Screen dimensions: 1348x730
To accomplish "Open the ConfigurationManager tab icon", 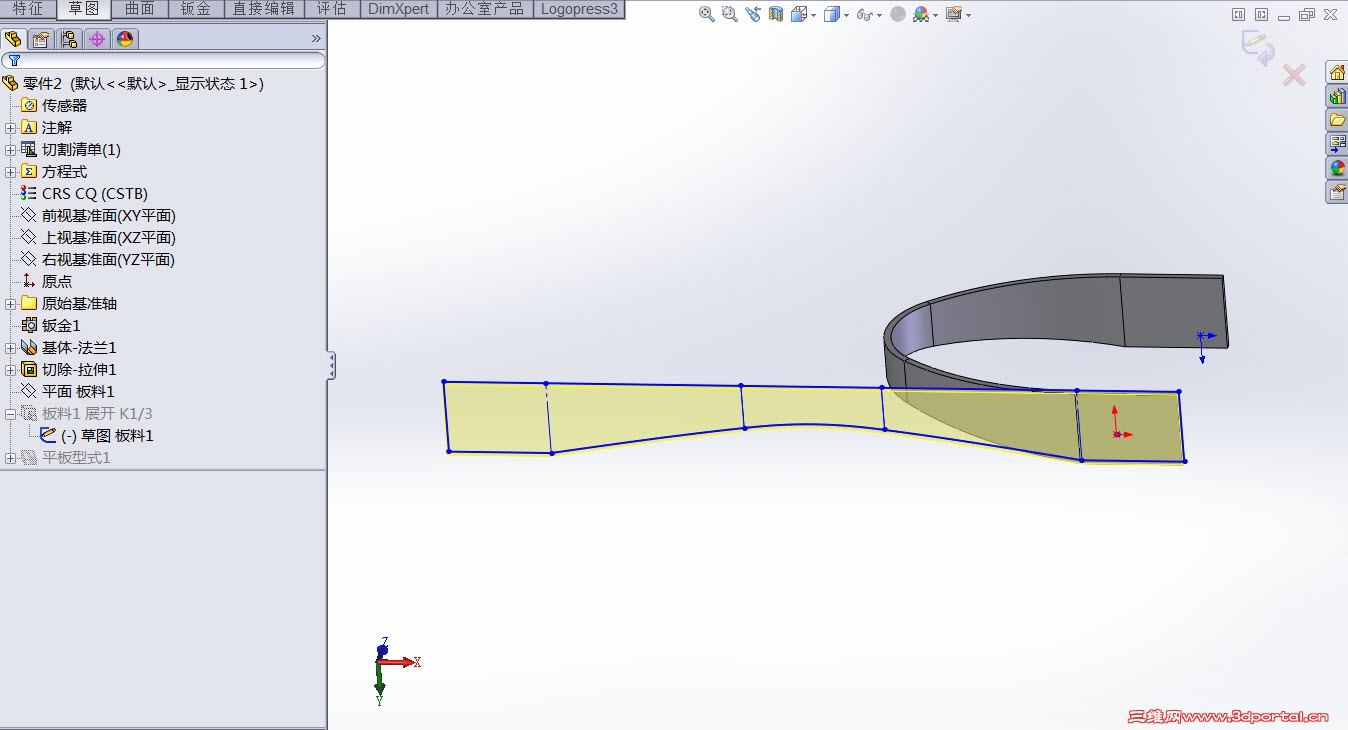I will tap(68, 39).
